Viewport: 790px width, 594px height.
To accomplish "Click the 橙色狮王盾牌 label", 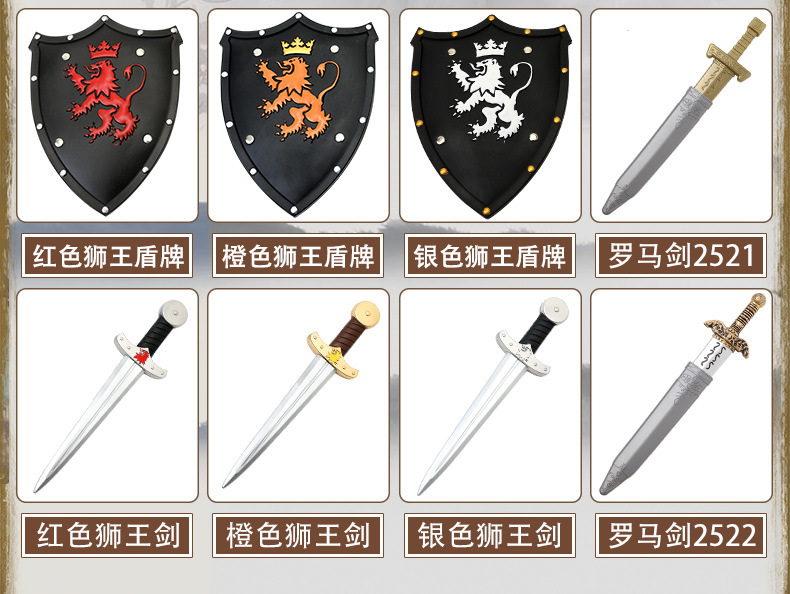I will pyautogui.click(x=298, y=255).
